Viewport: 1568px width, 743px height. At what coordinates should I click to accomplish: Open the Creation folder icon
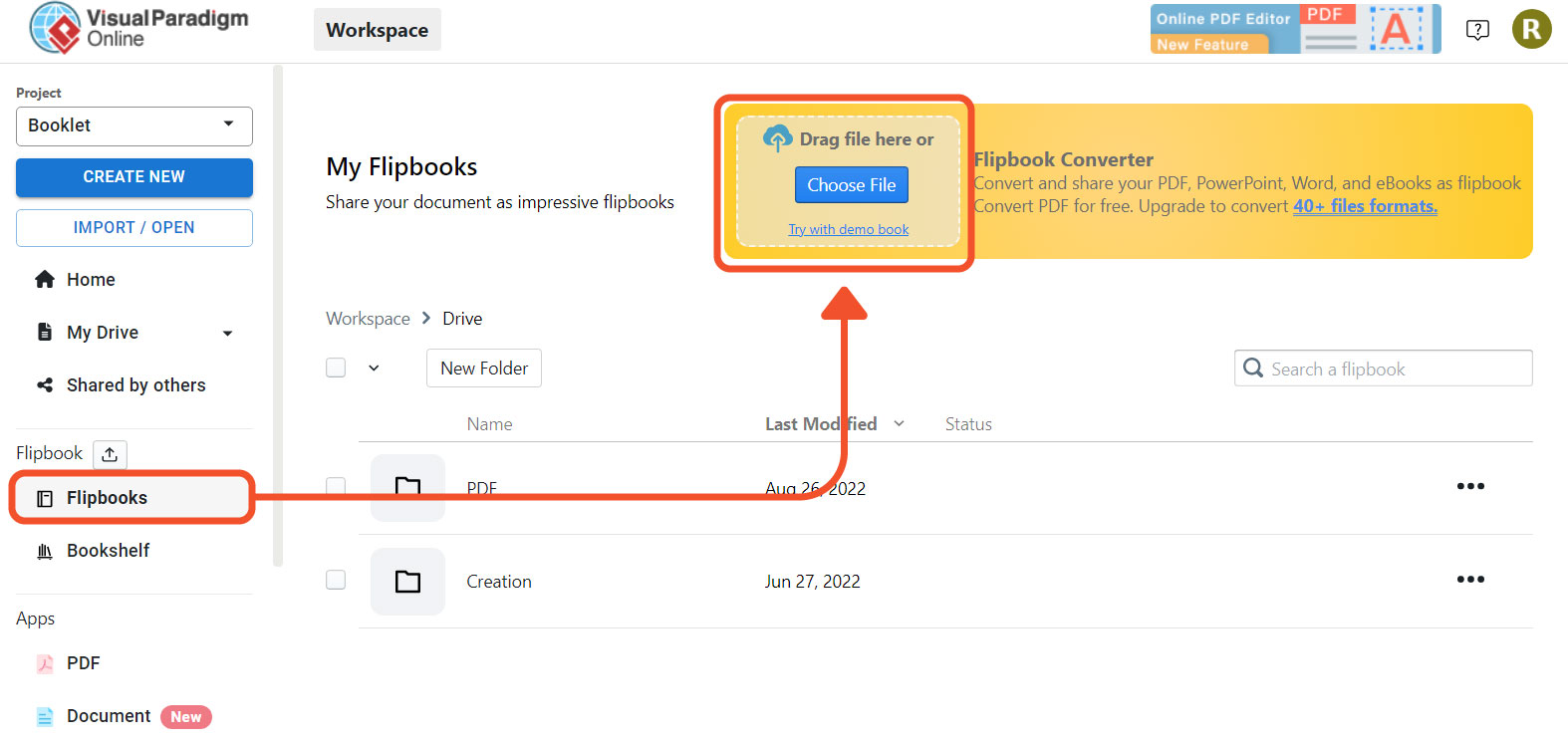point(407,582)
